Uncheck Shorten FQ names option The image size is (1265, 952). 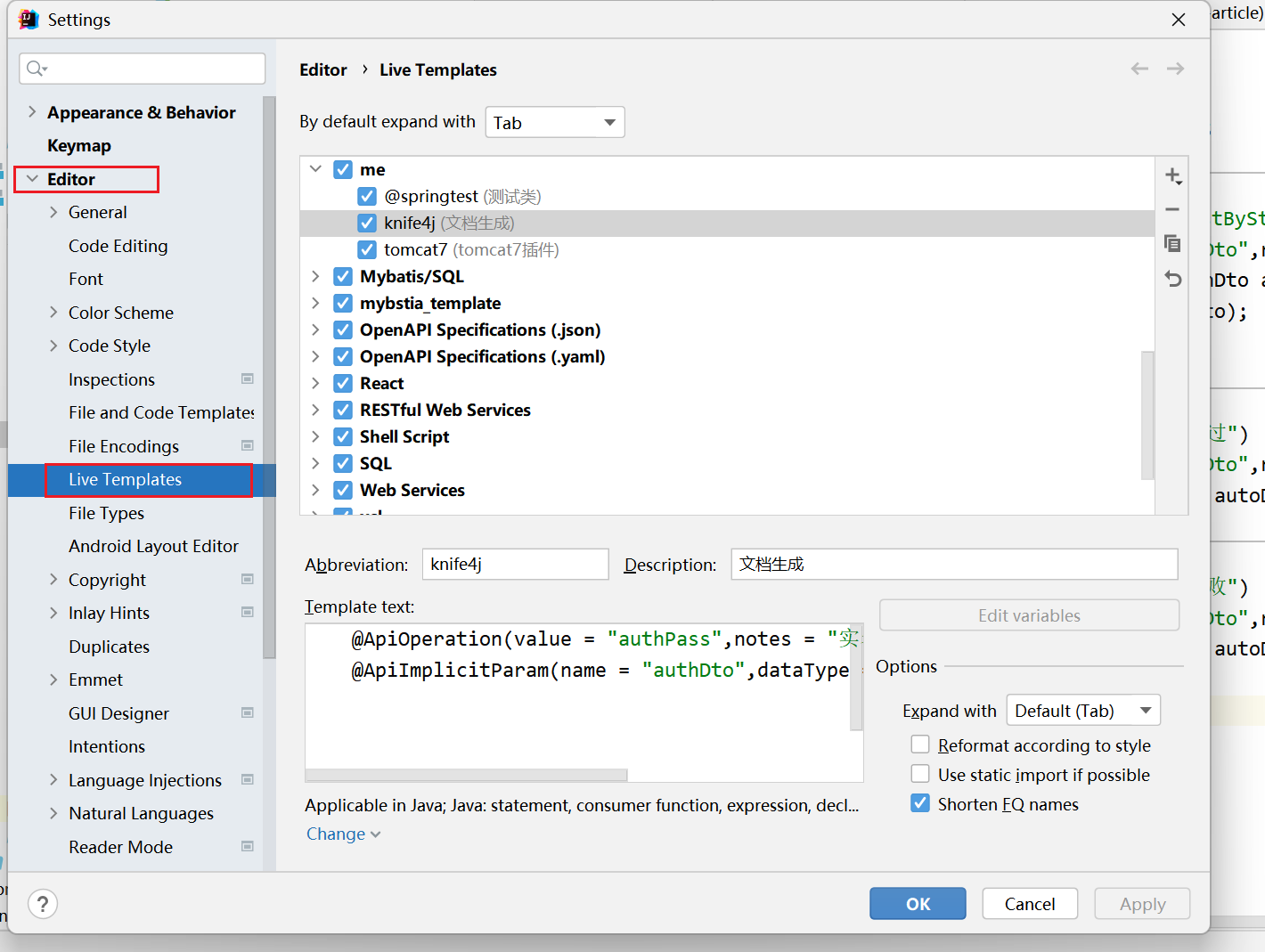[x=920, y=803]
